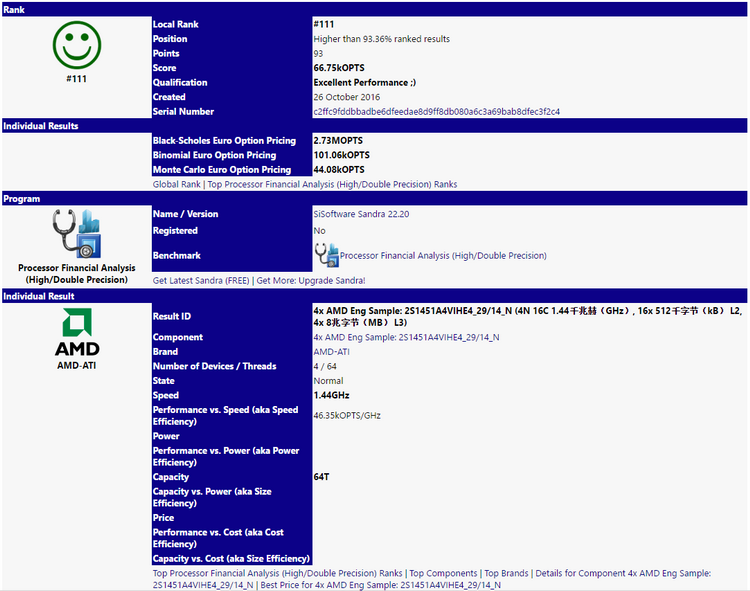Open the Component row's AMD Eng Sample link
The width and height of the screenshot is (750, 591).
point(406,338)
